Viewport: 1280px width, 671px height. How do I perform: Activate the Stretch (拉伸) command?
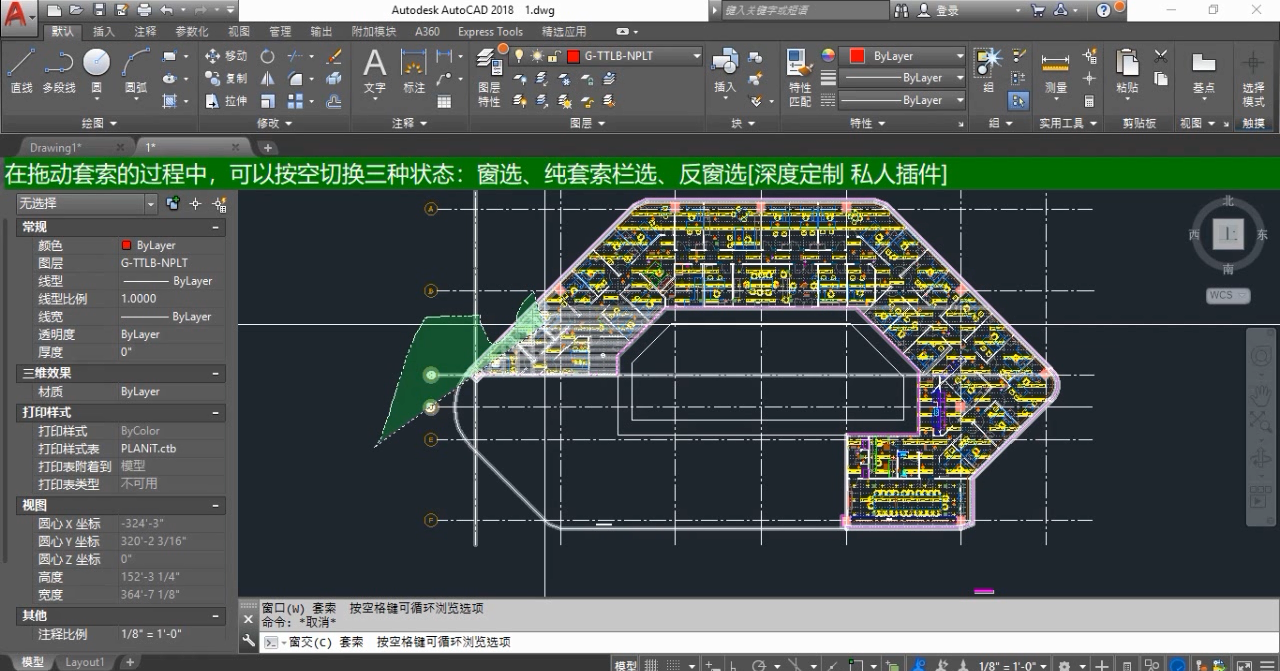(226, 101)
